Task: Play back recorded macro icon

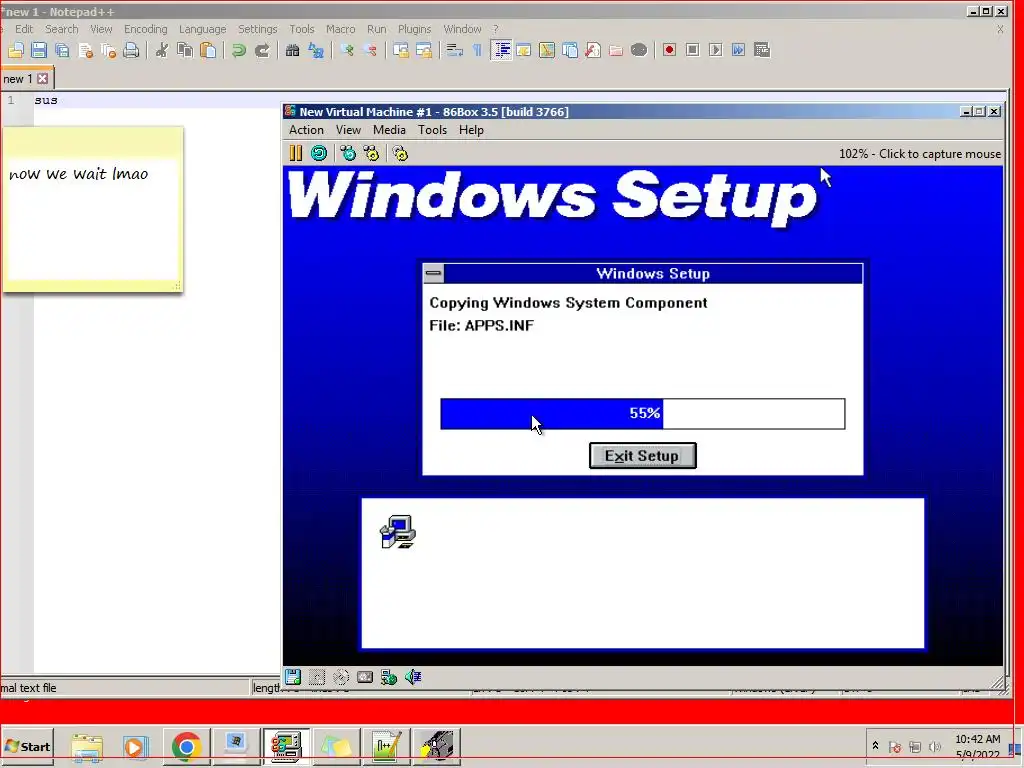Action: tap(716, 50)
